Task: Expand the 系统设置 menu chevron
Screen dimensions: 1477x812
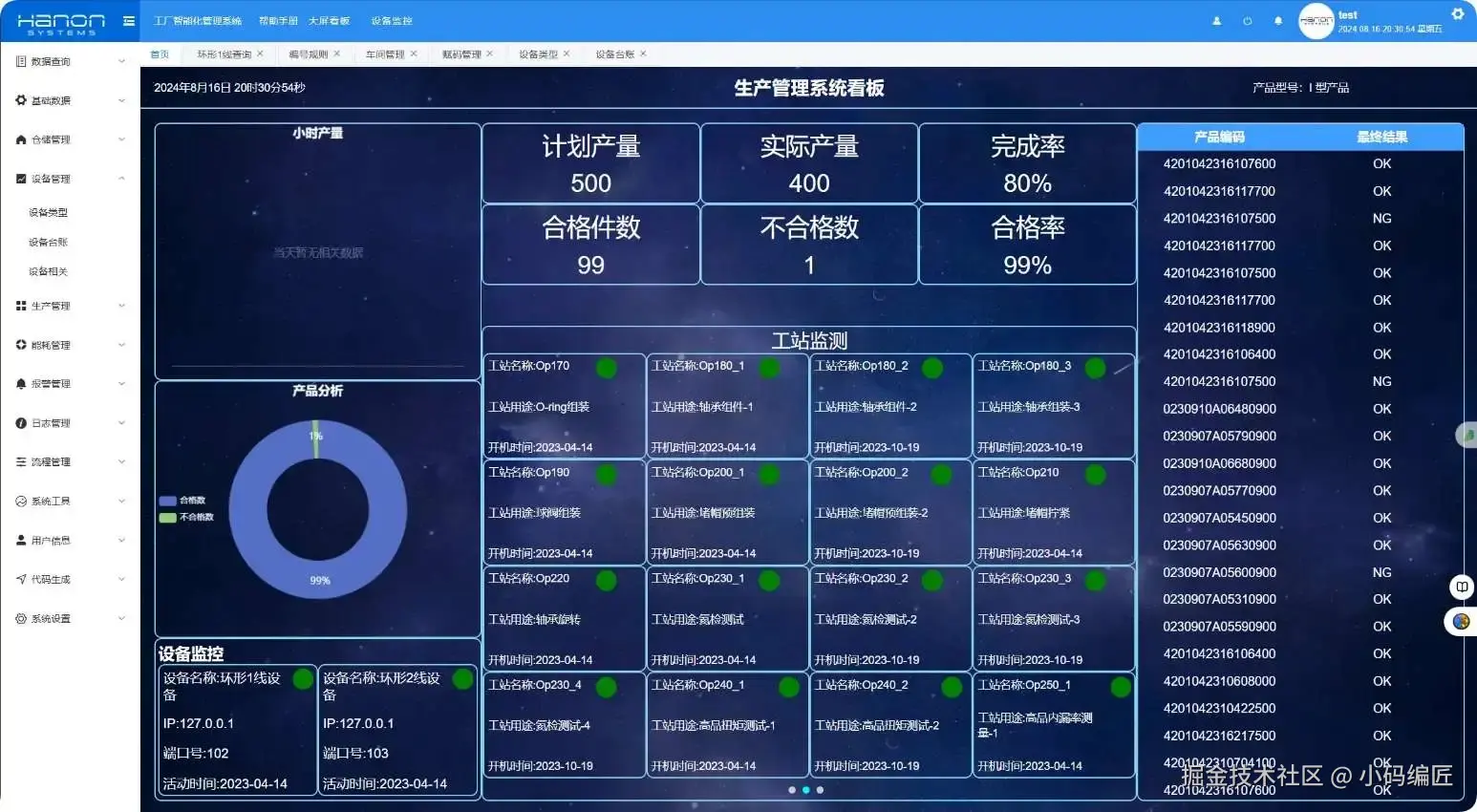Action: click(x=121, y=618)
